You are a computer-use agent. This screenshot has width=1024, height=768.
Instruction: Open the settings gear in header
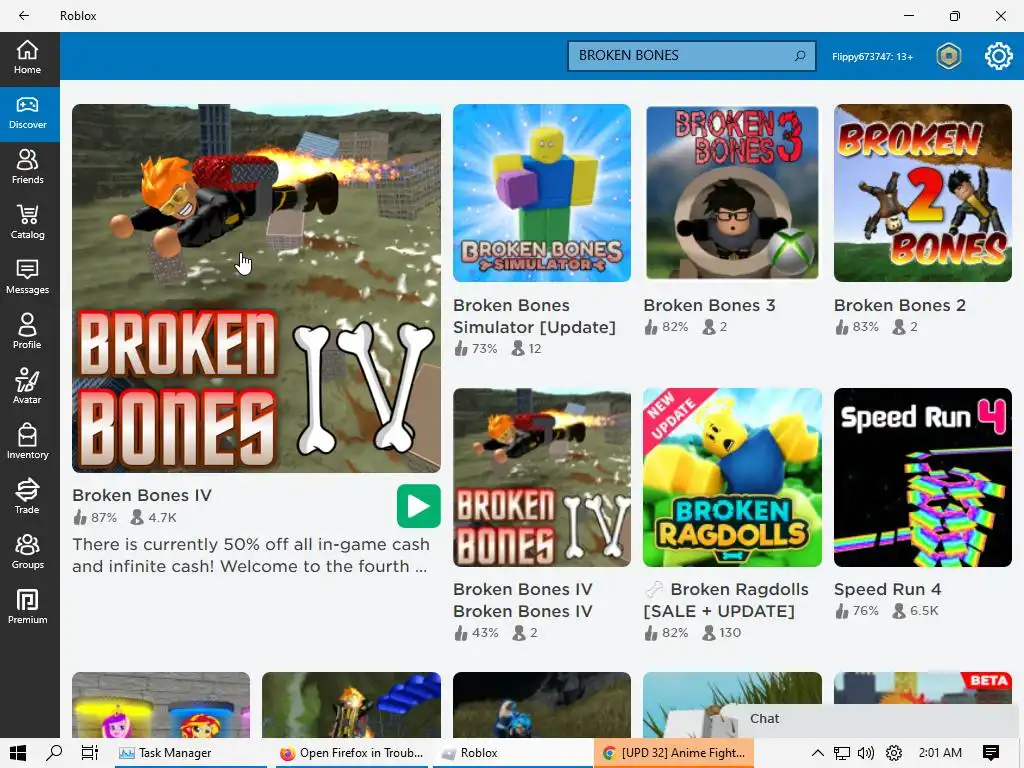tap(998, 56)
